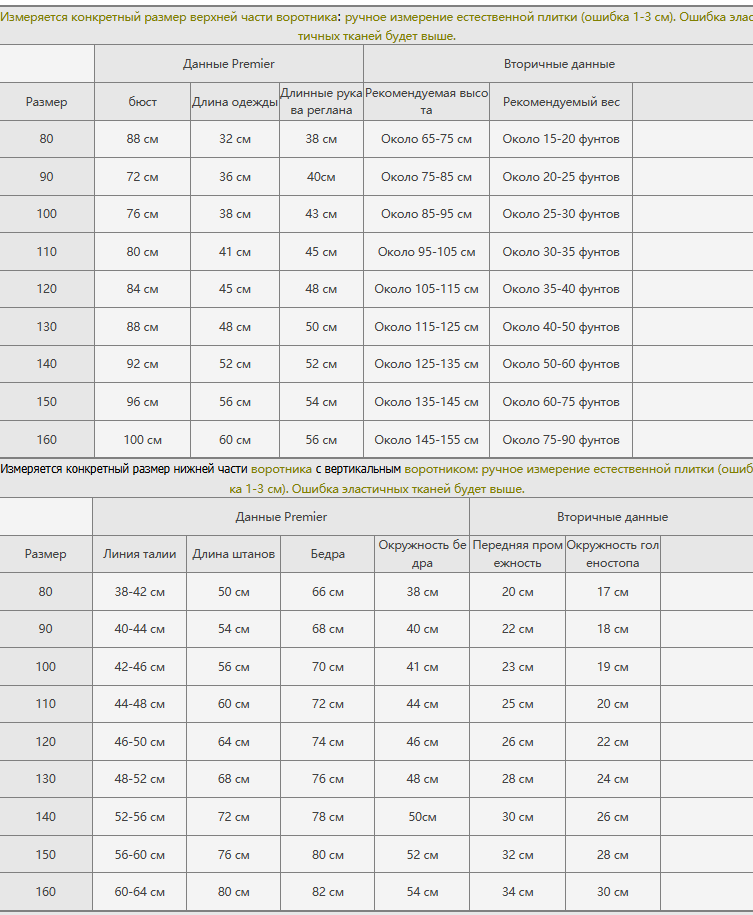Viewport: 753px width, 915px height.
Task: Click waist value "52-56 см"
Action: coord(139,817)
